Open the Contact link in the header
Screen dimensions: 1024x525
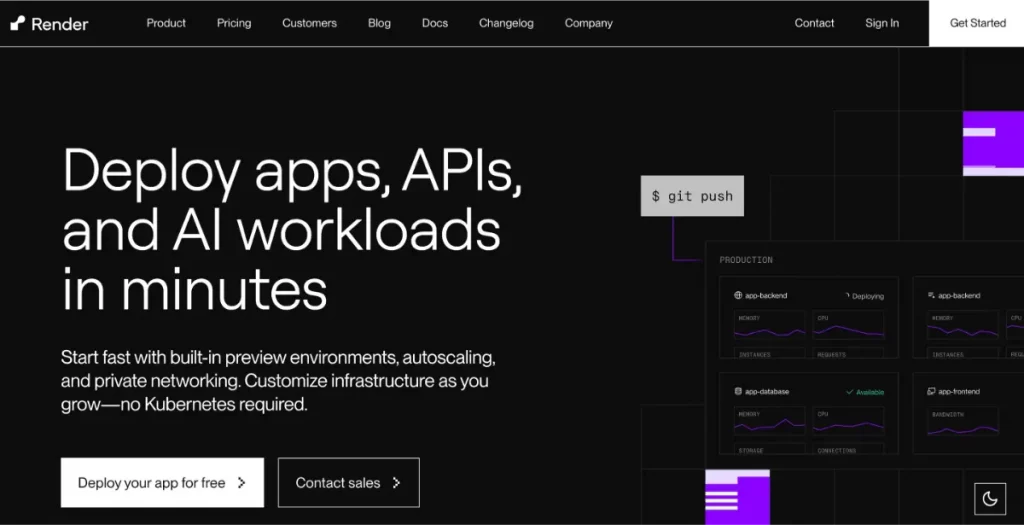(x=814, y=23)
